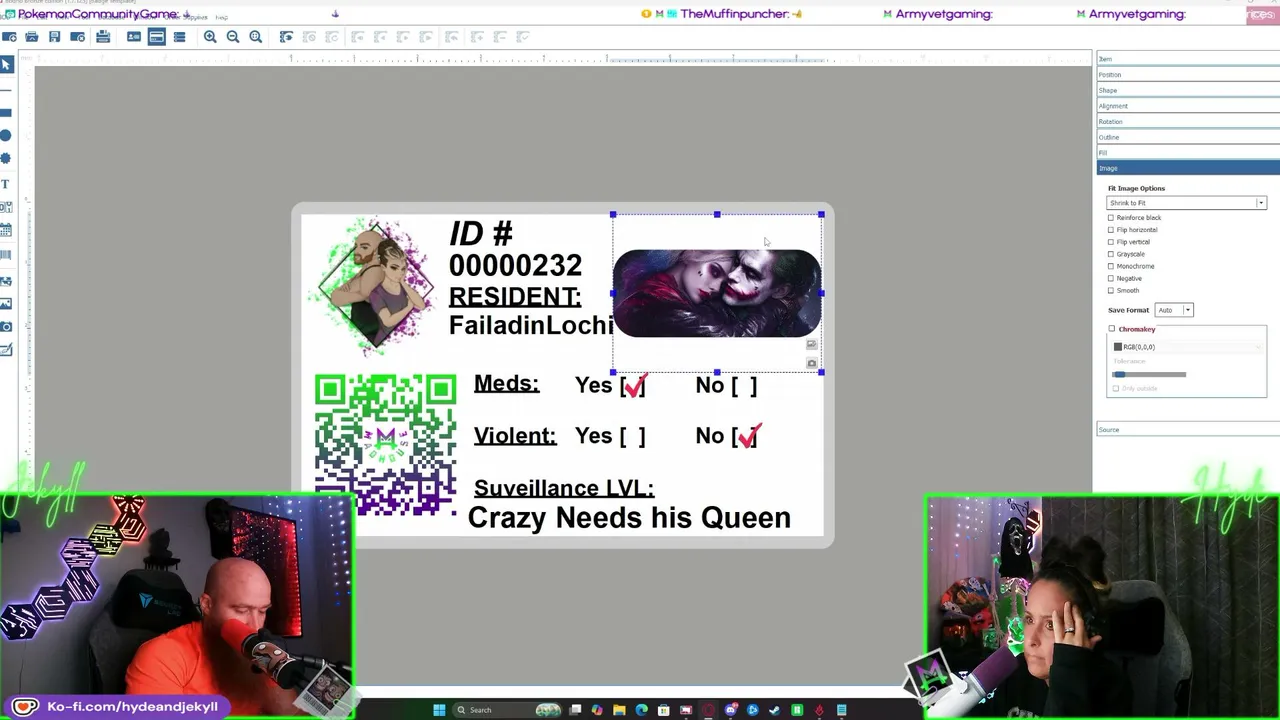Expand the Rotation properties section
This screenshot has height=720, width=1280.
[1188, 122]
